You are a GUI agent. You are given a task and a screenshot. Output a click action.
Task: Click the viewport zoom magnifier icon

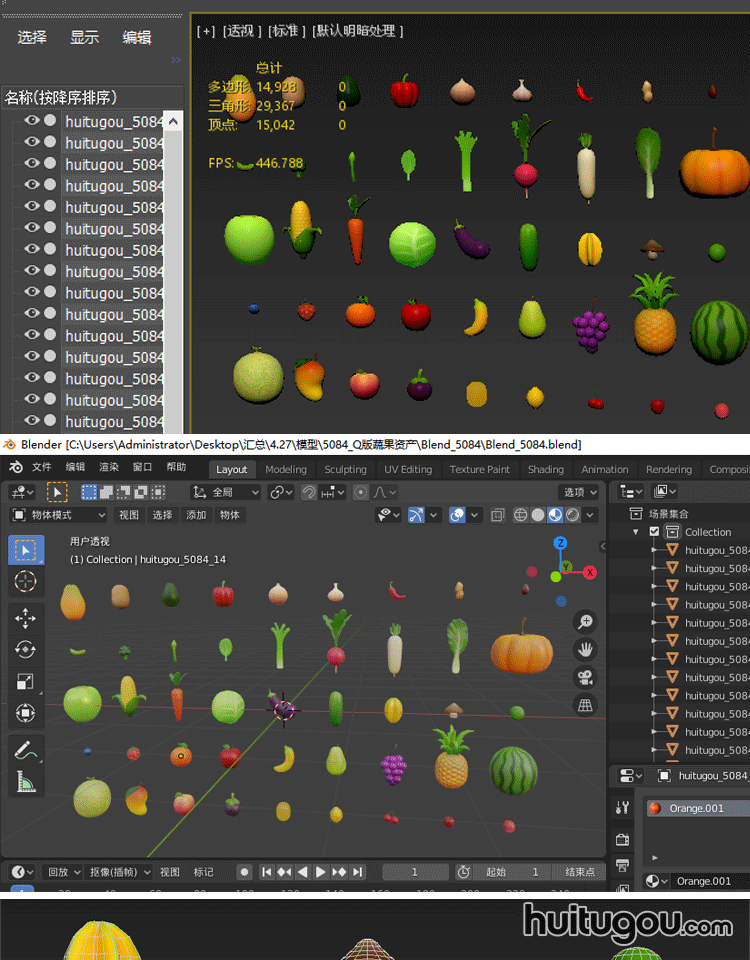586,622
